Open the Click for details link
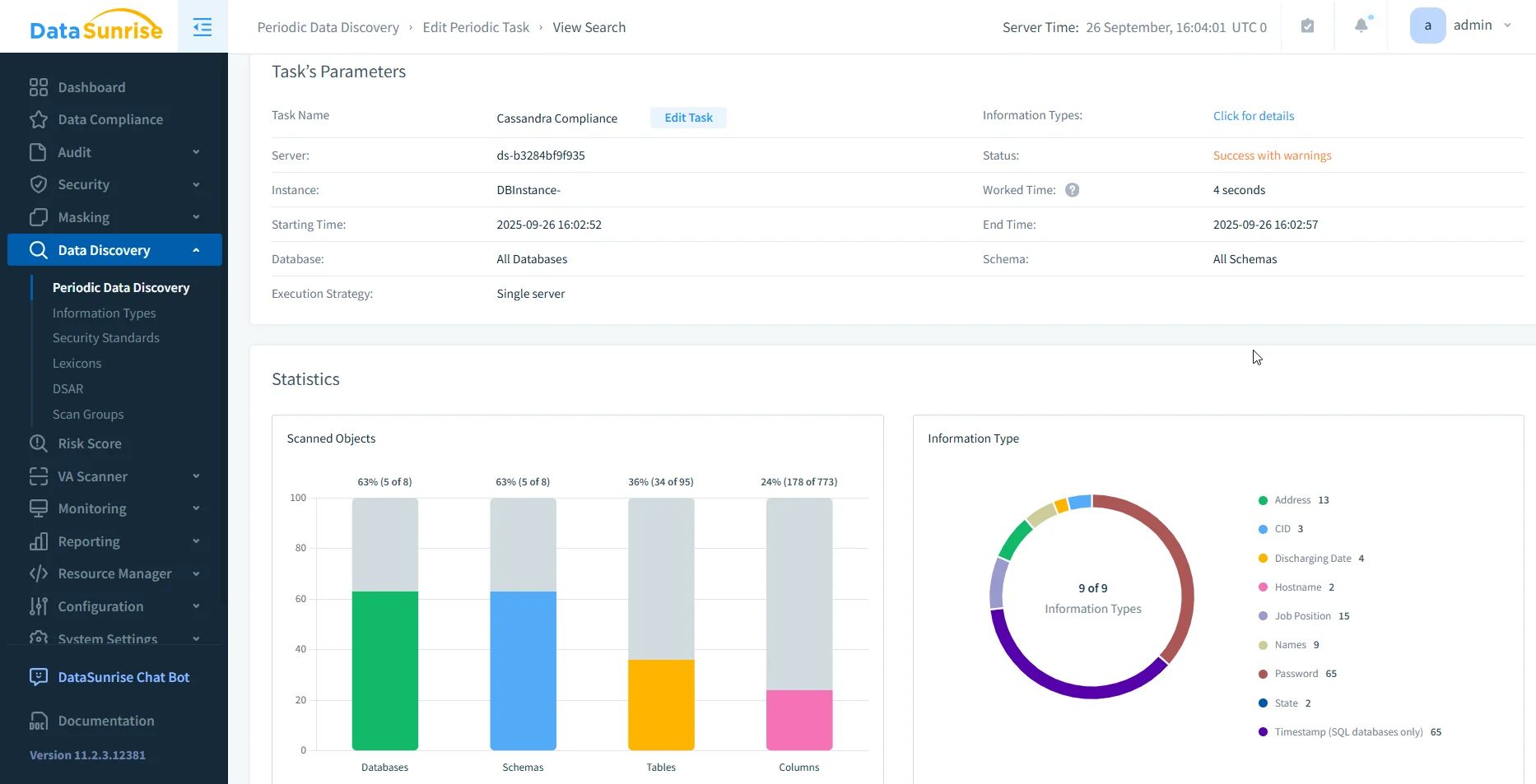1536x784 pixels. click(x=1254, y=116)
